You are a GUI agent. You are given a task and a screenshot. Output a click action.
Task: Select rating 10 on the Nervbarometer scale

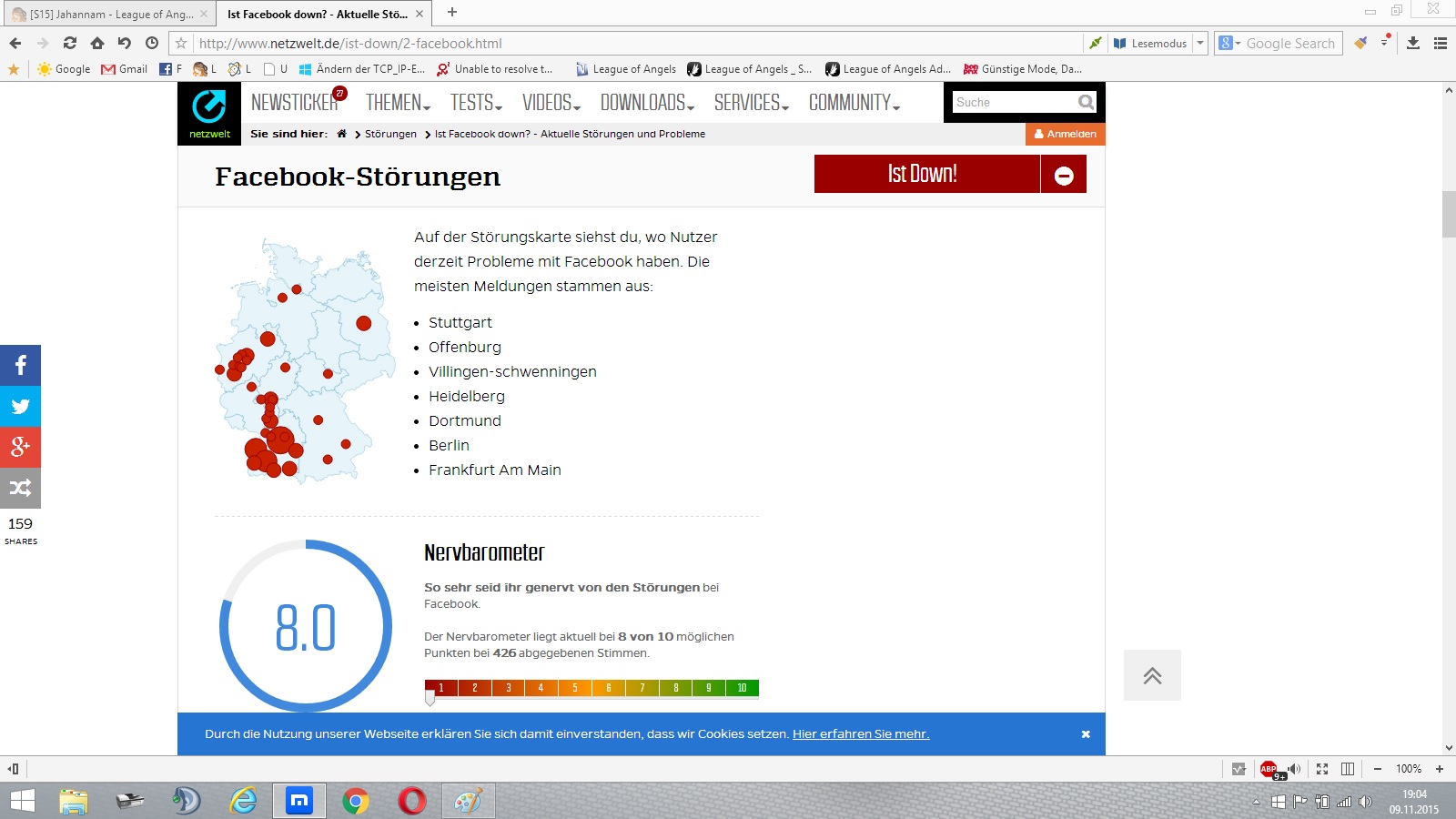click(742, 688)
